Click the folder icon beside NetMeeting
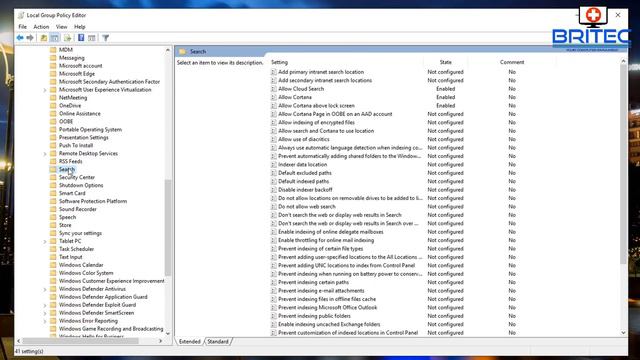640x360 pixels. tap(53, 98)
